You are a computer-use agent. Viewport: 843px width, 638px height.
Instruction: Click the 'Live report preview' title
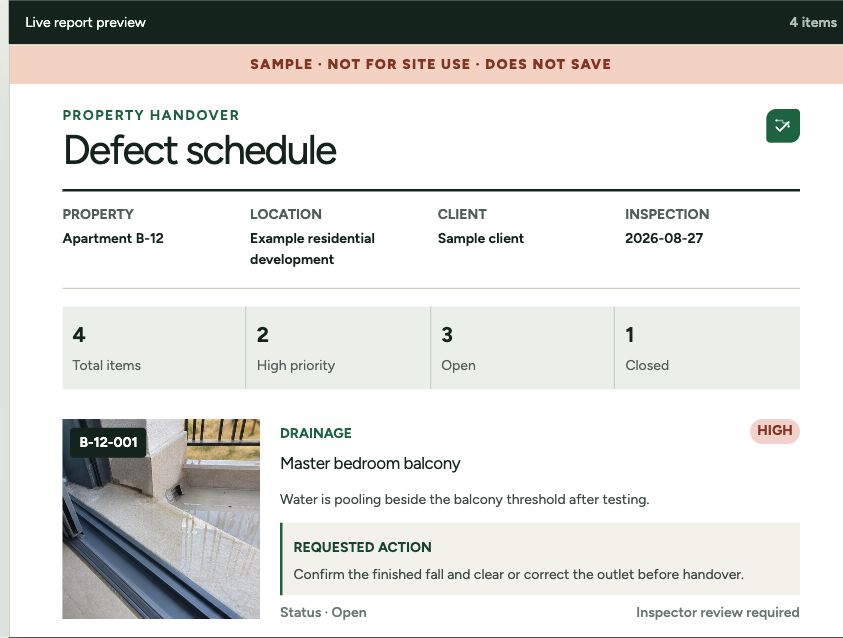click(x=85, y=22)
